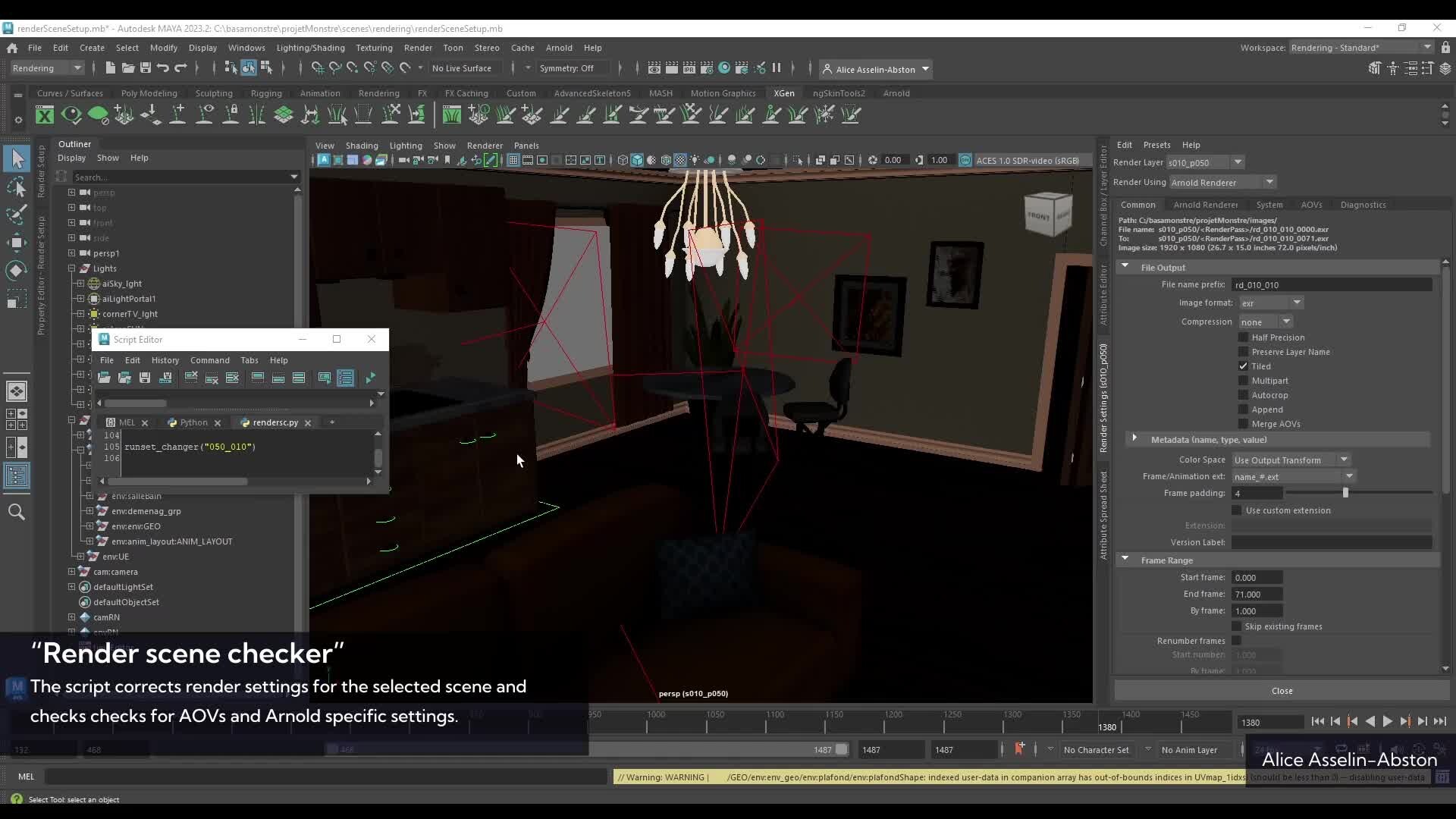The image size is (1456, 819).
Task: Check Skip existing frames in Frame Range
Action: (1237, 626)
